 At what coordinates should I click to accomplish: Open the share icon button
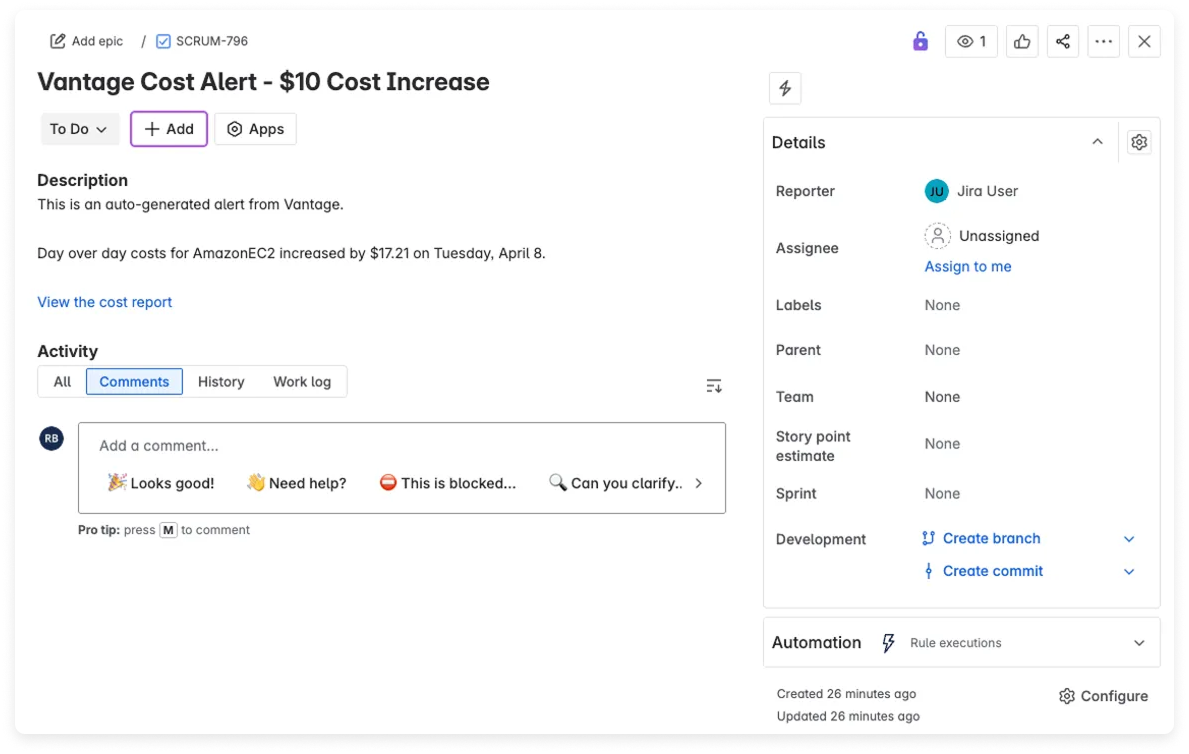pyautogui.click(x=1062, y=41)
